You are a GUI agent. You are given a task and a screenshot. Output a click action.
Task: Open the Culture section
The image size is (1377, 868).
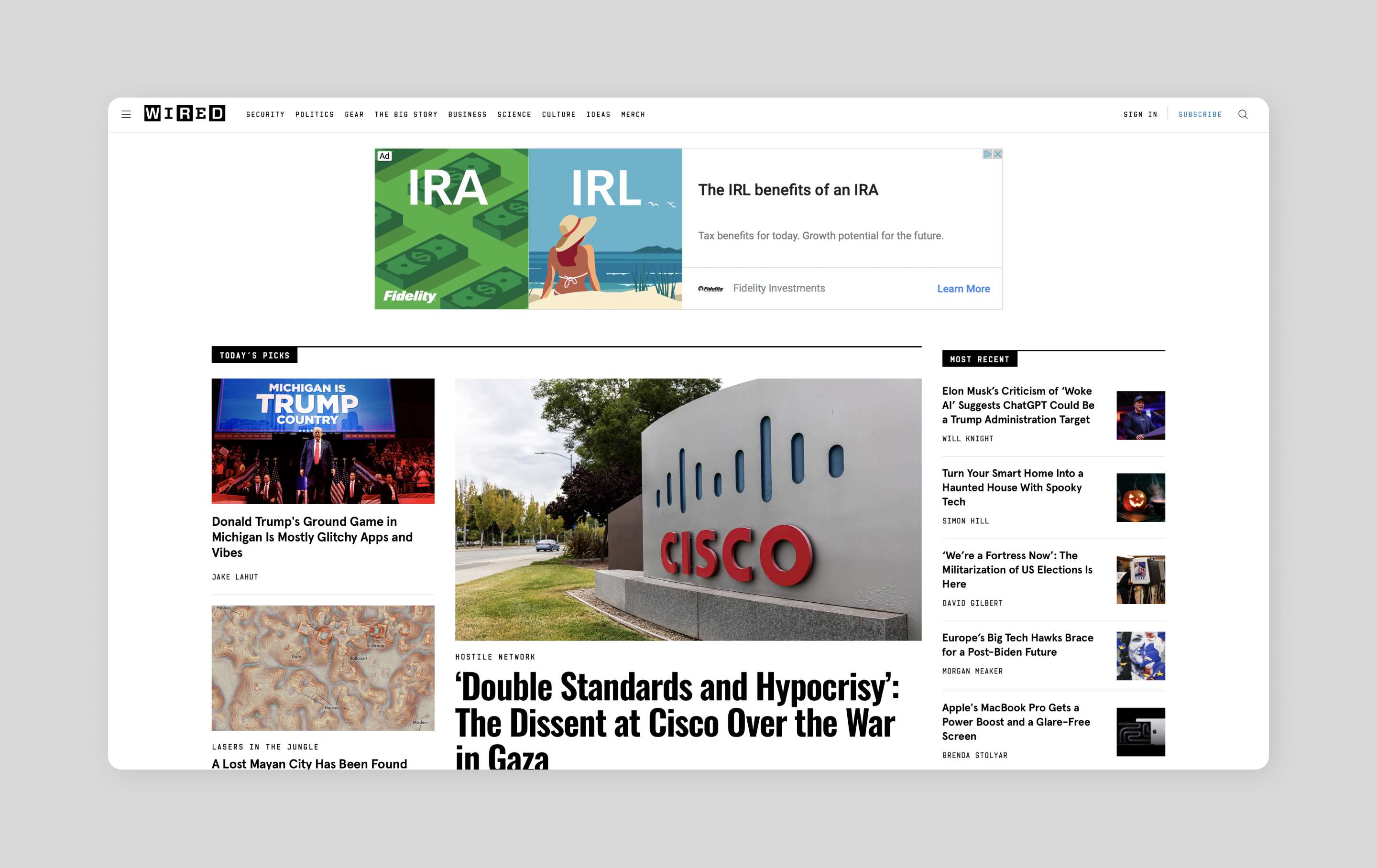pos(559,114)
